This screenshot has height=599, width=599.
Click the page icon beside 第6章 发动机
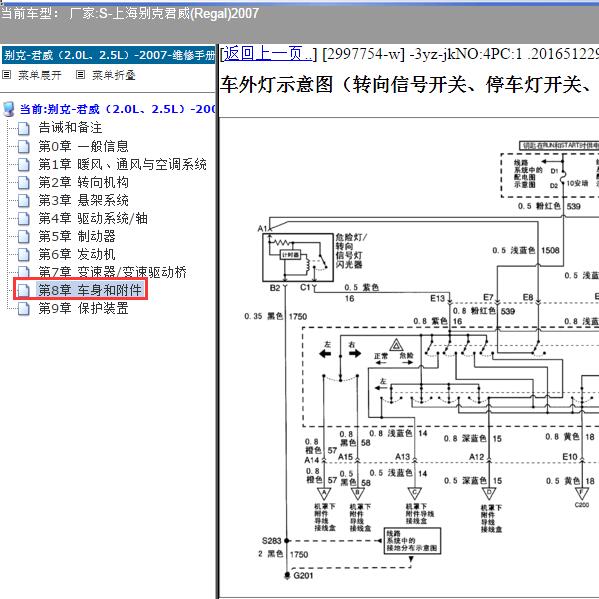[24, 254]
